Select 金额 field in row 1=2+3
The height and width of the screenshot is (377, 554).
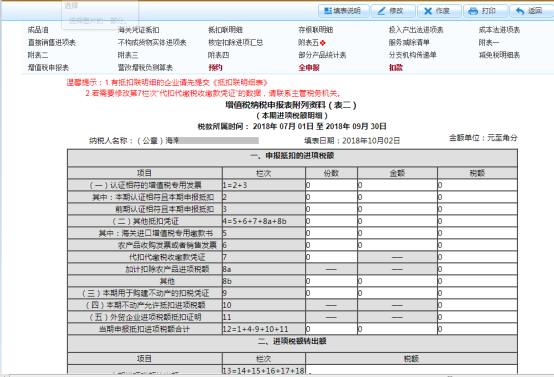[x=397, y=185]
